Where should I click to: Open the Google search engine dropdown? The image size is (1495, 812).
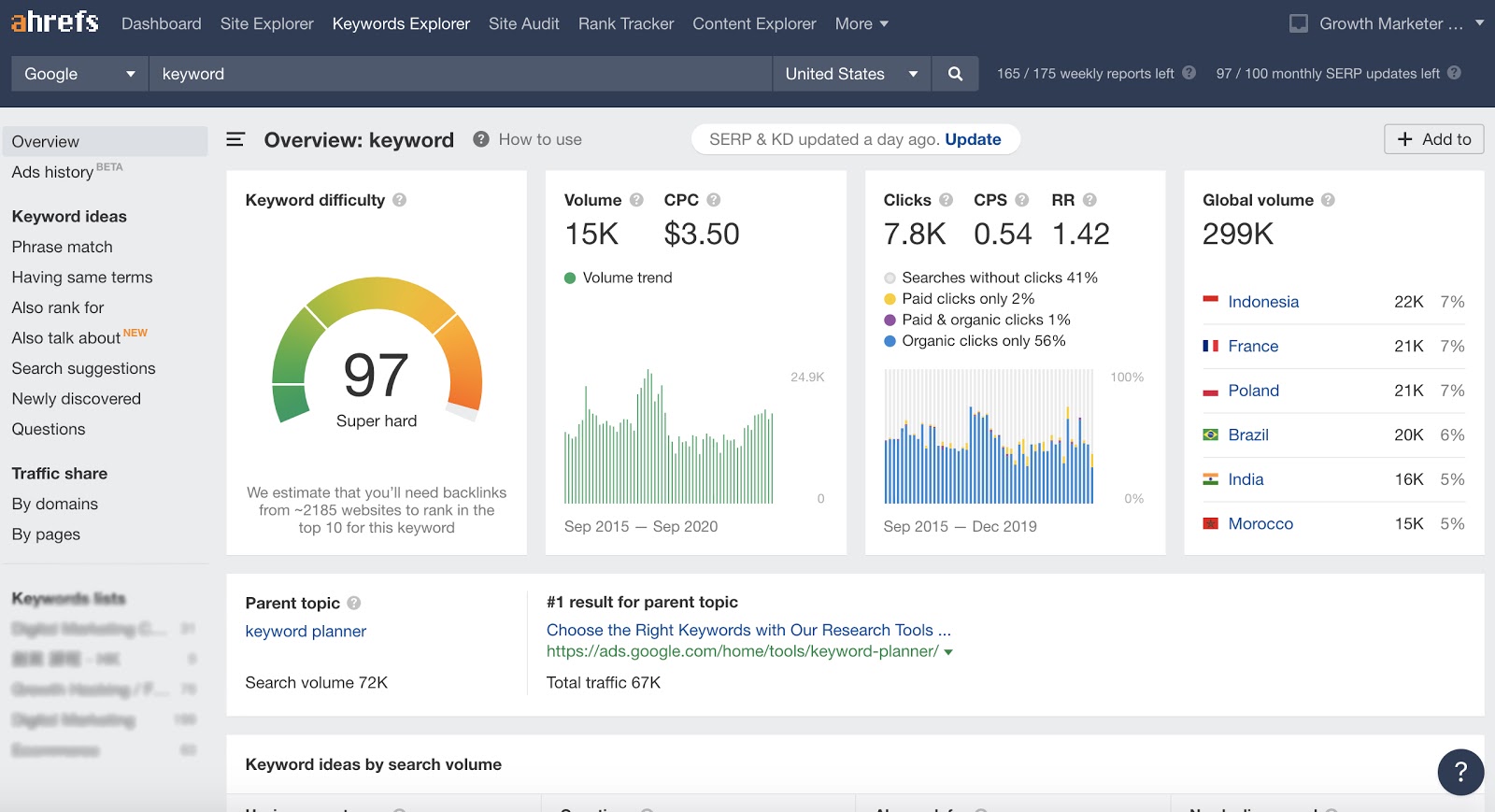point(79,74)
